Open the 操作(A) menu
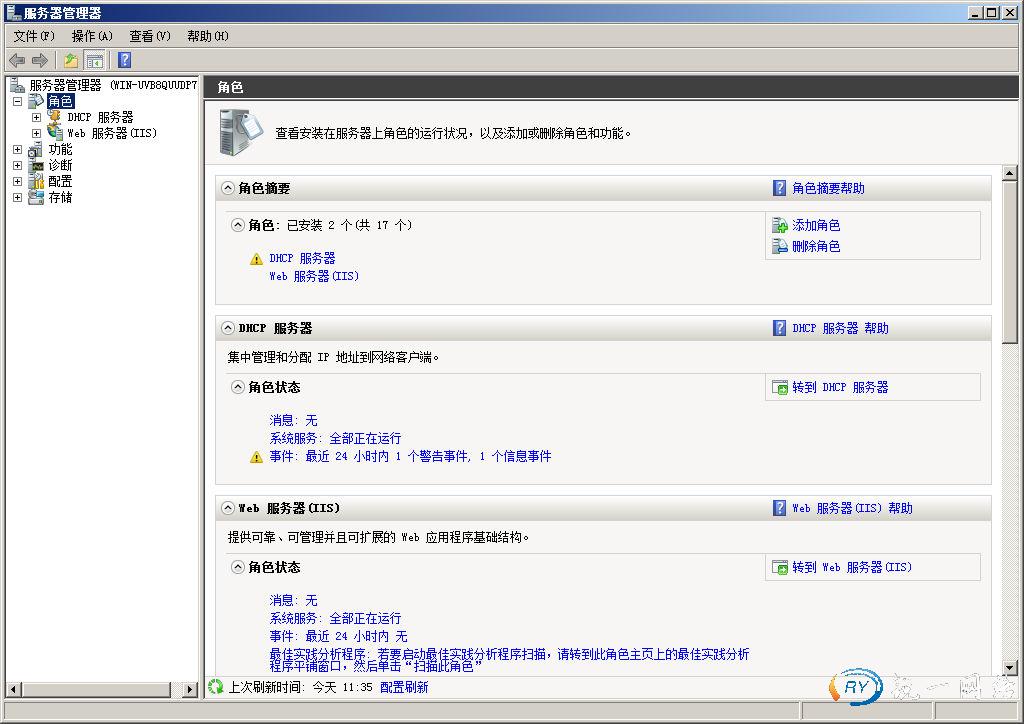The height and width of the screenshot is (724, 1024). [92, 36]
